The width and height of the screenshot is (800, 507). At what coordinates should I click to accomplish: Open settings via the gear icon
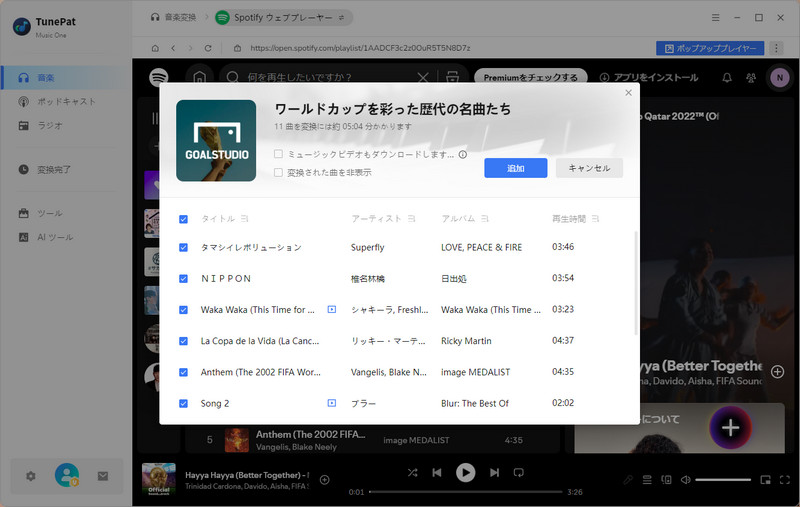(31, 476)
